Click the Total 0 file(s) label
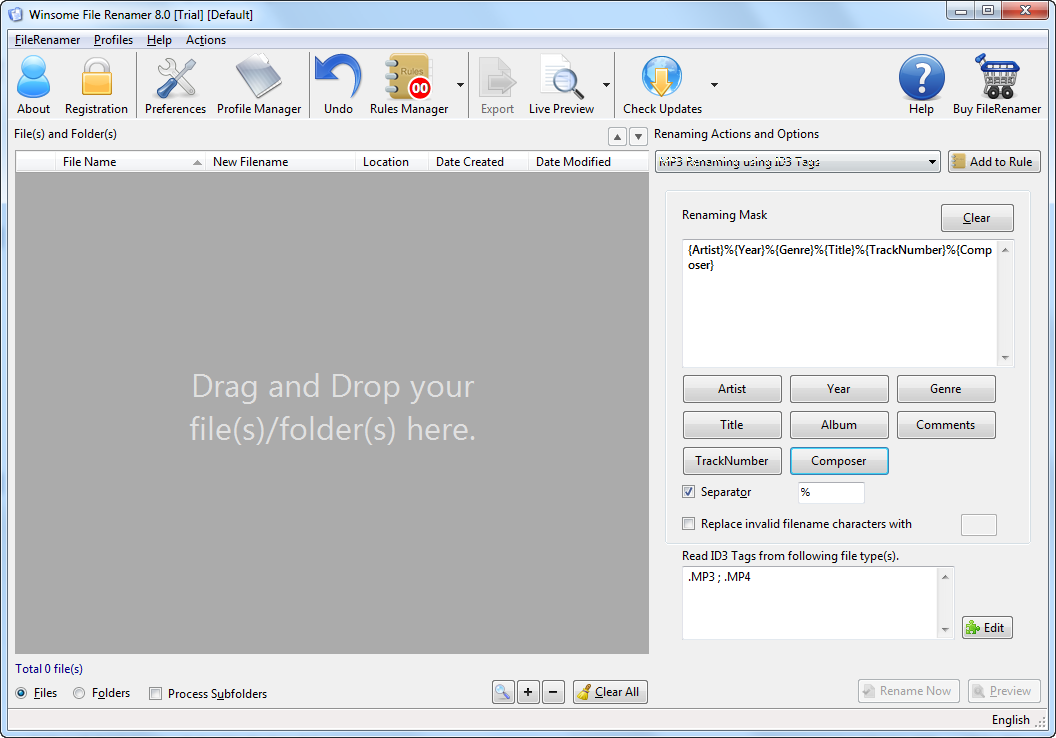 [49, 669]
